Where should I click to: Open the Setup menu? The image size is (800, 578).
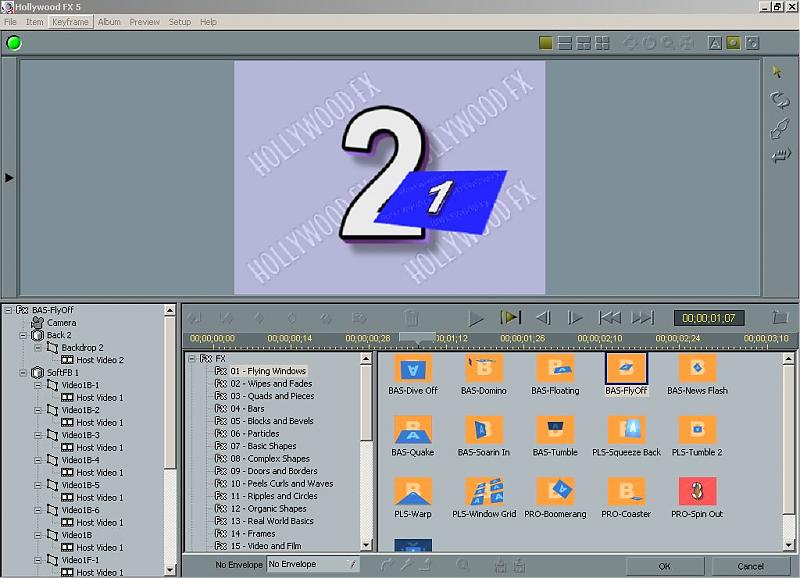180,22
